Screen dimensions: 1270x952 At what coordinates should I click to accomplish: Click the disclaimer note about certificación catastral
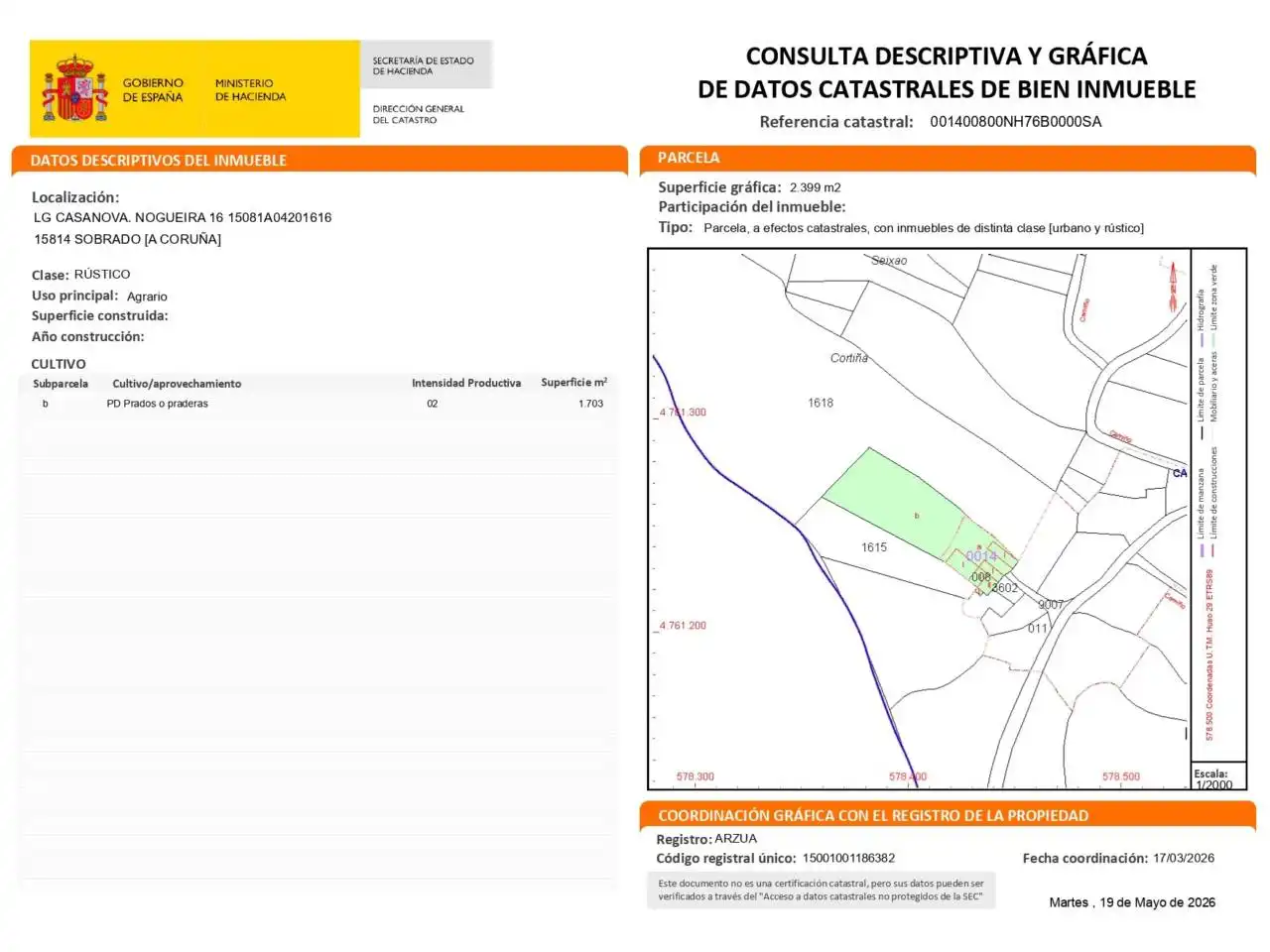click(822, 890)
